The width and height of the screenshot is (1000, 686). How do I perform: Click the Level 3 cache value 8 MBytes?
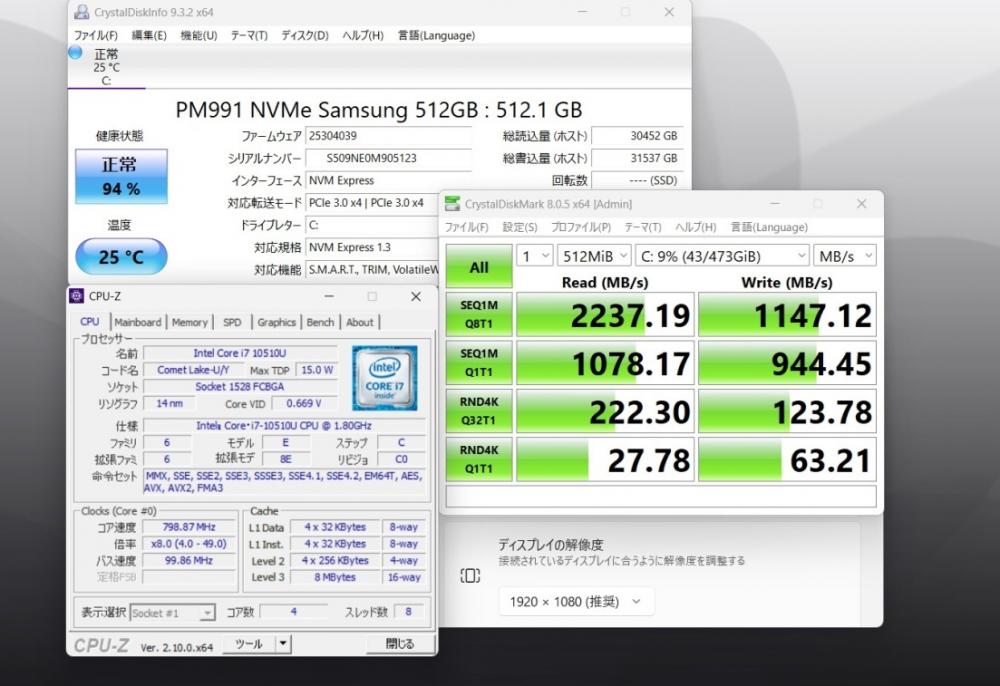point(335,577)
